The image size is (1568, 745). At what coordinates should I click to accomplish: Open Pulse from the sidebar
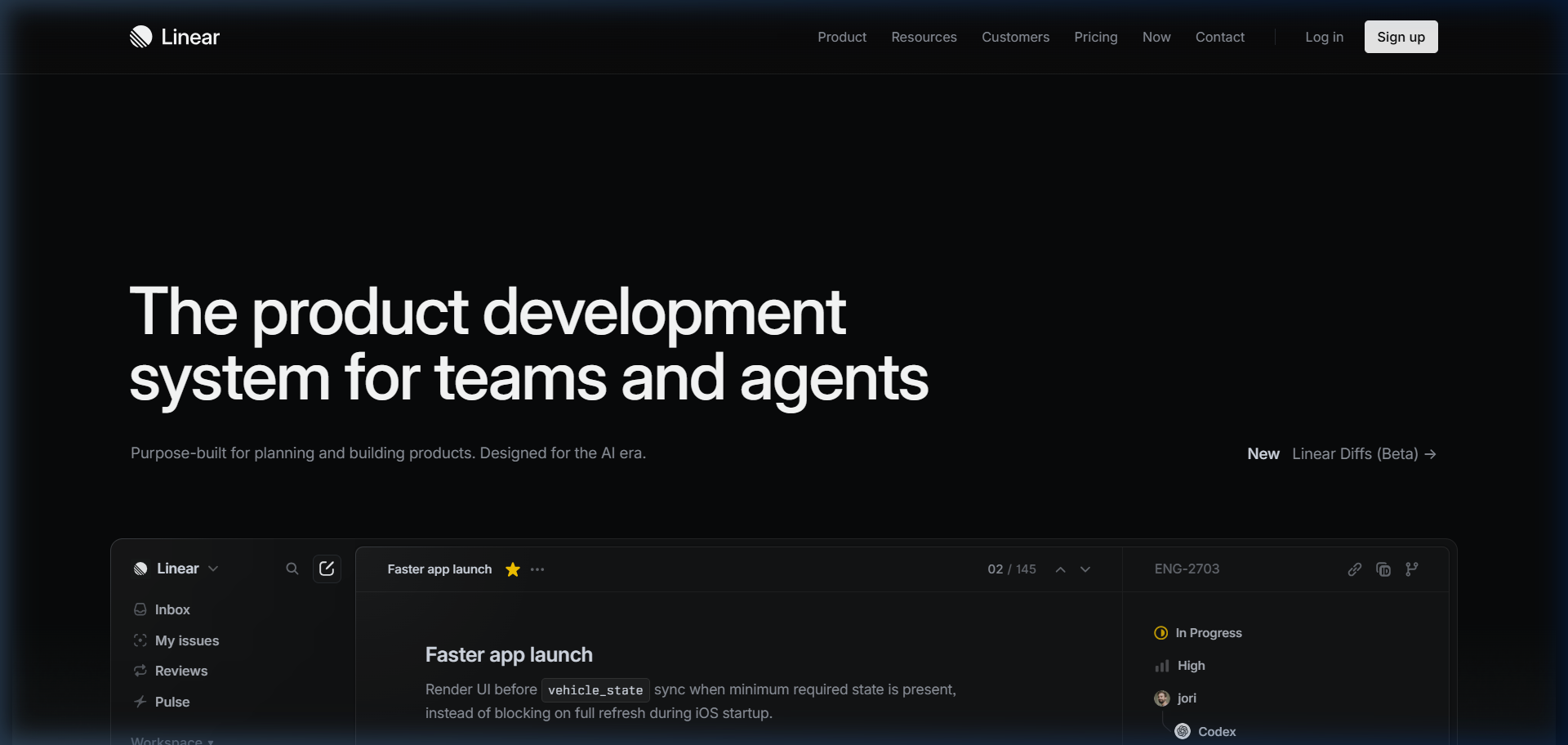pyautogui.click(x=172, y=702)
